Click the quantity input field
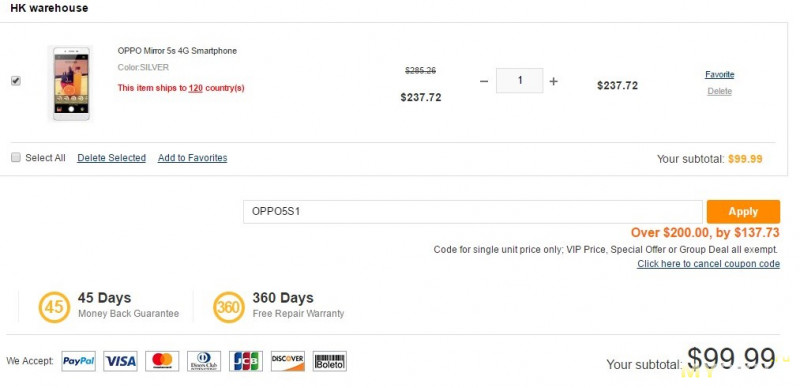 (x=519, y=81)
